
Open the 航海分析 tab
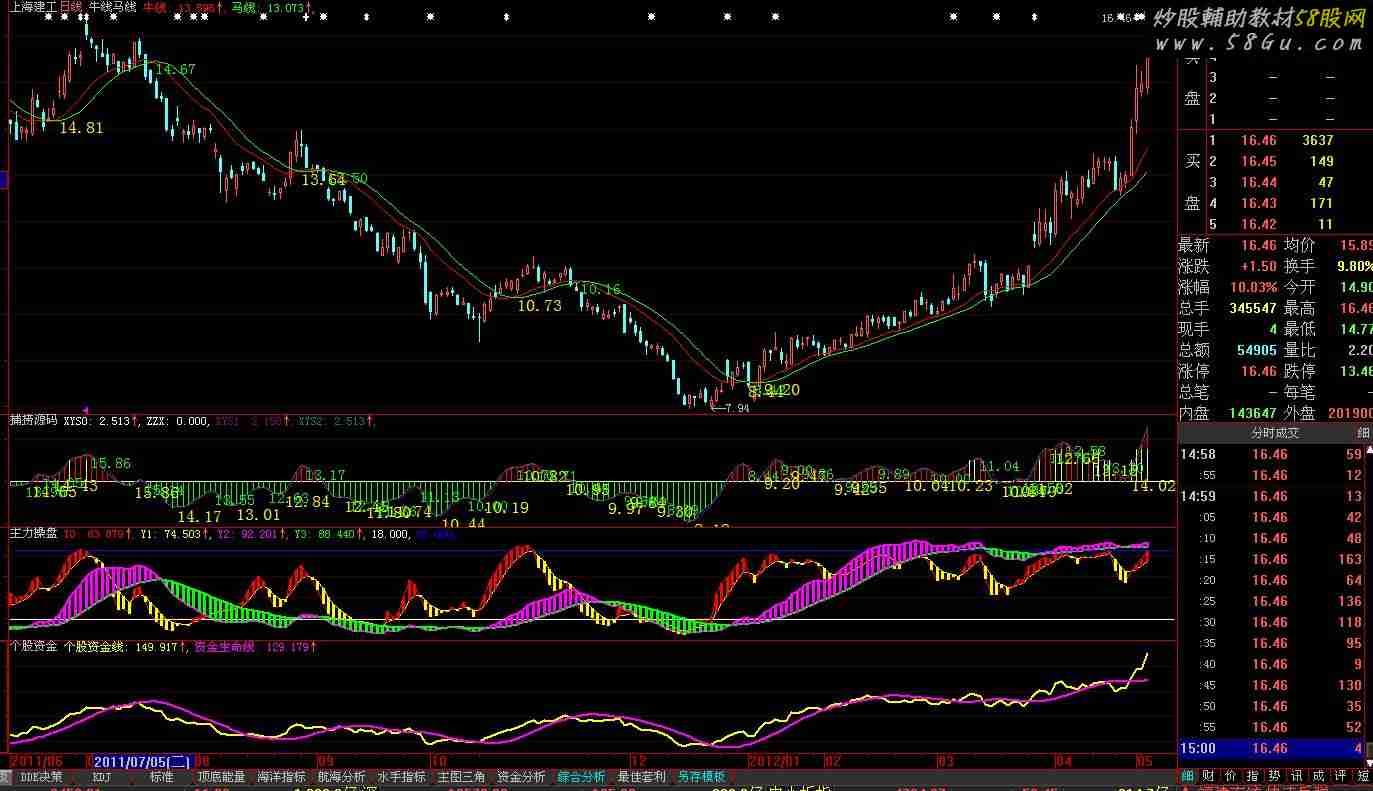[341, 776]
